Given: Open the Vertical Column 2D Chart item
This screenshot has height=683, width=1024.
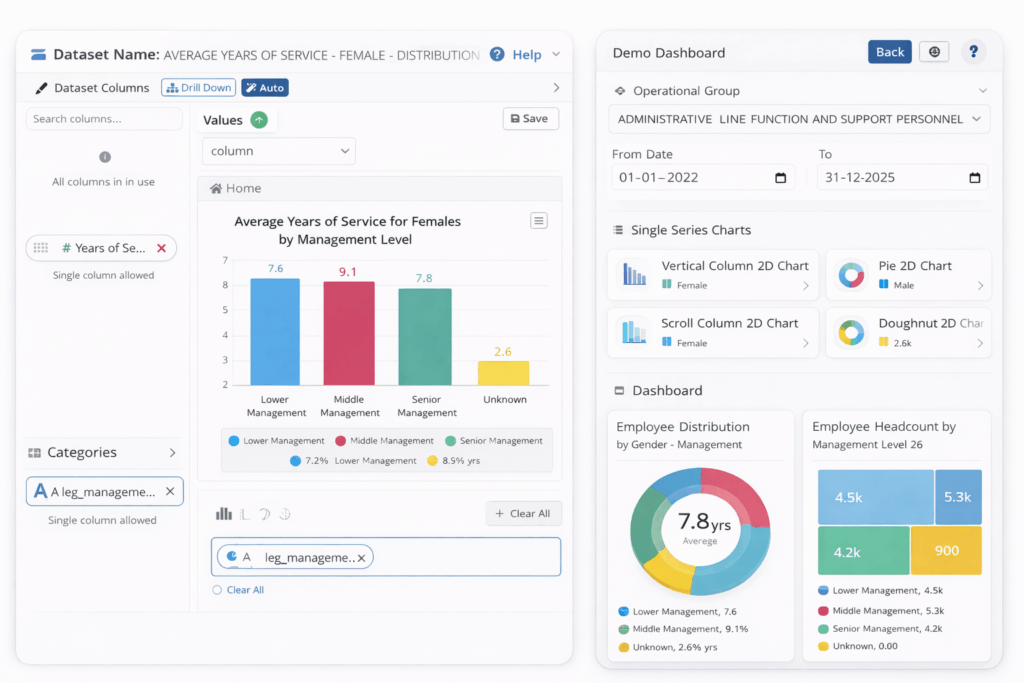Looking at the screenshot, I should pos(712,275).
